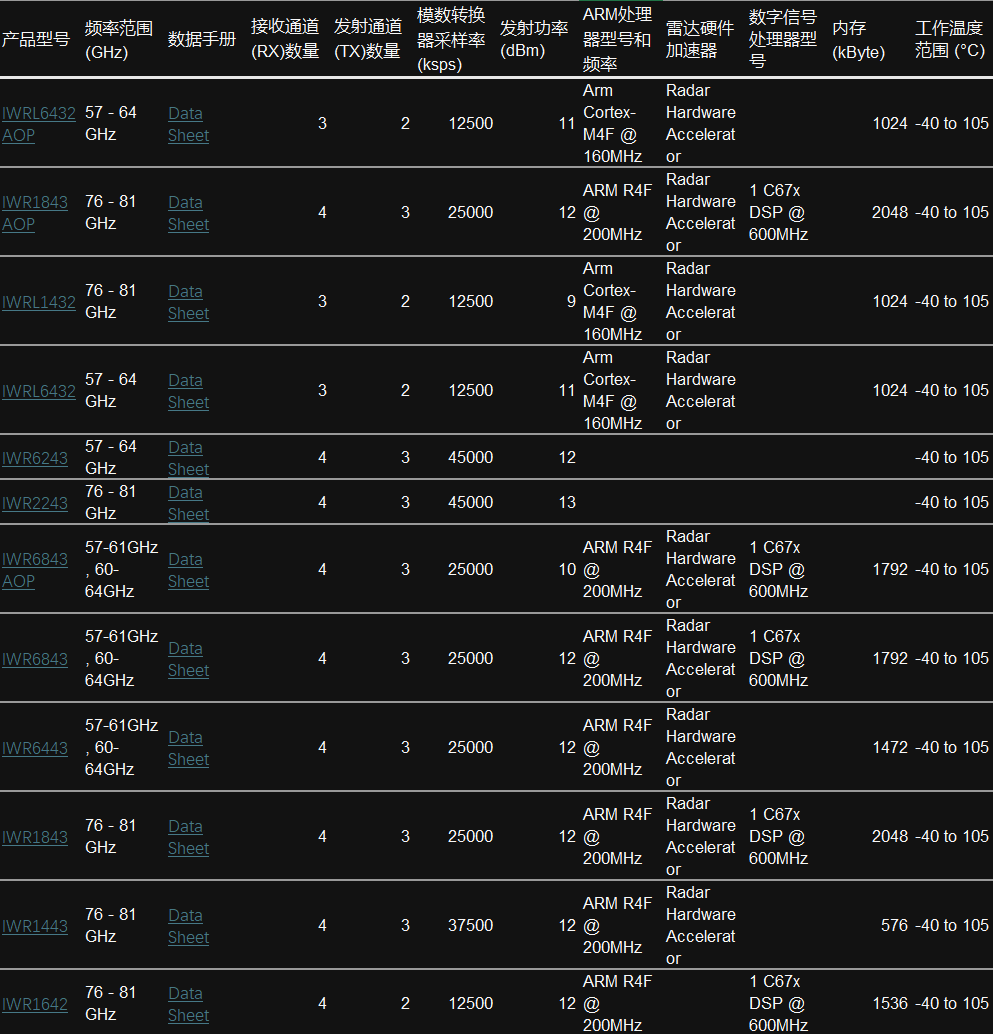Click the 模数转换器采样率 (ksps) header
Screen dimensions: 993x1034
pos(451,39)
